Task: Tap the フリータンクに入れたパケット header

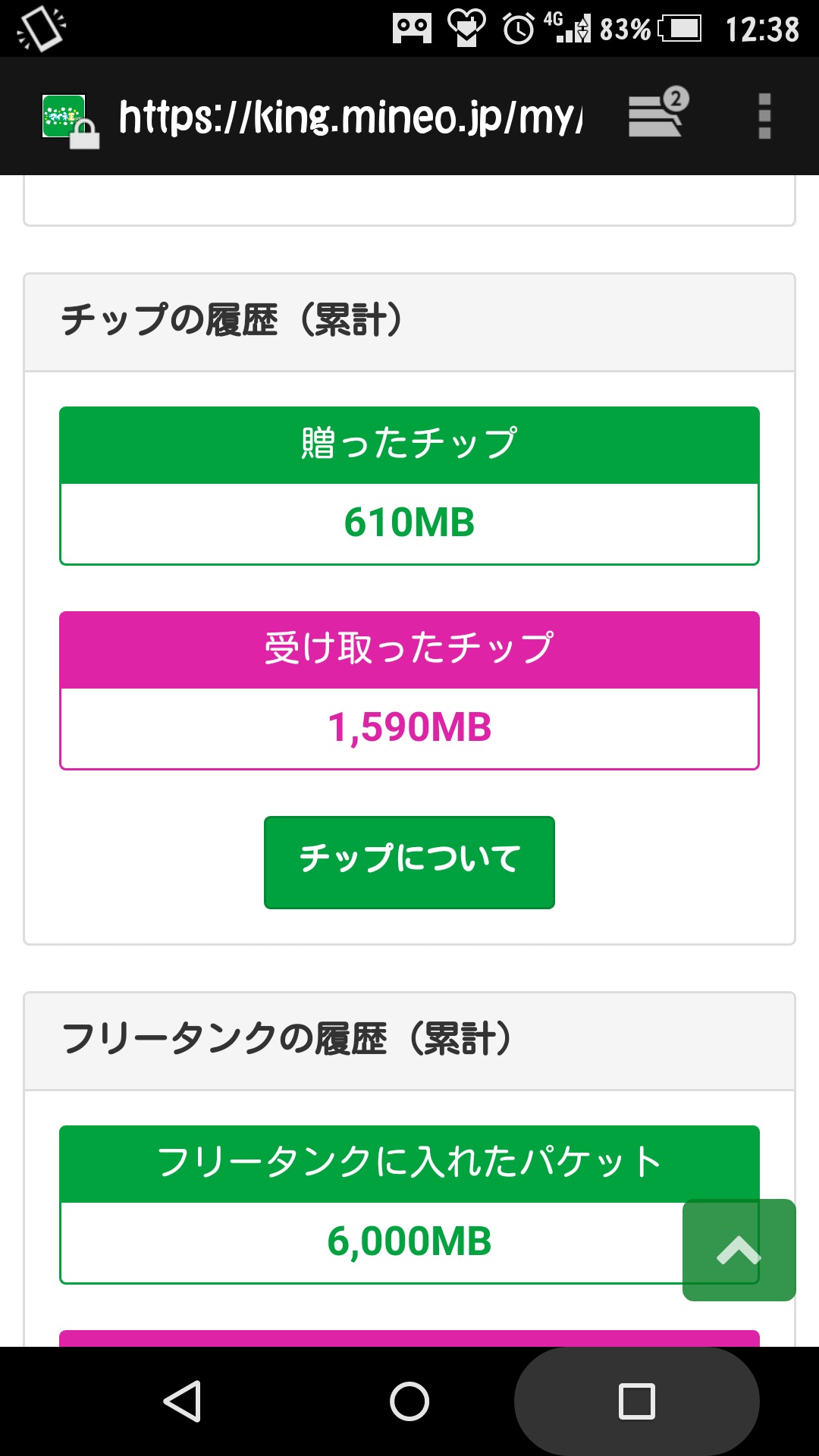Action: (409, 1163)
